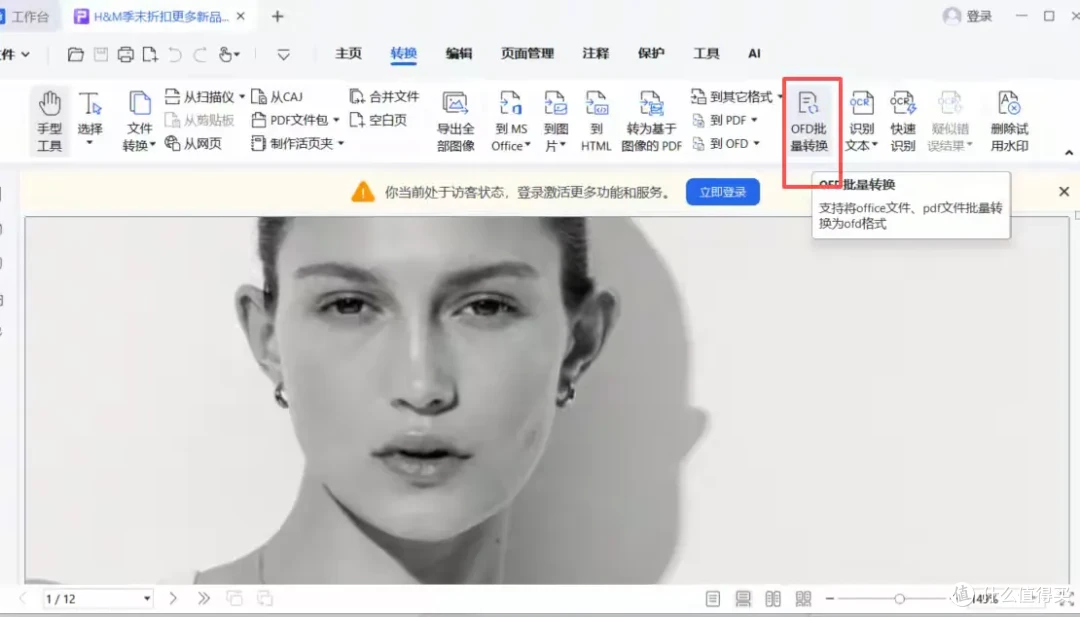Screen dimensions: 1080x617
Task: Switch to continuous facing view icon
Action: 803,598
